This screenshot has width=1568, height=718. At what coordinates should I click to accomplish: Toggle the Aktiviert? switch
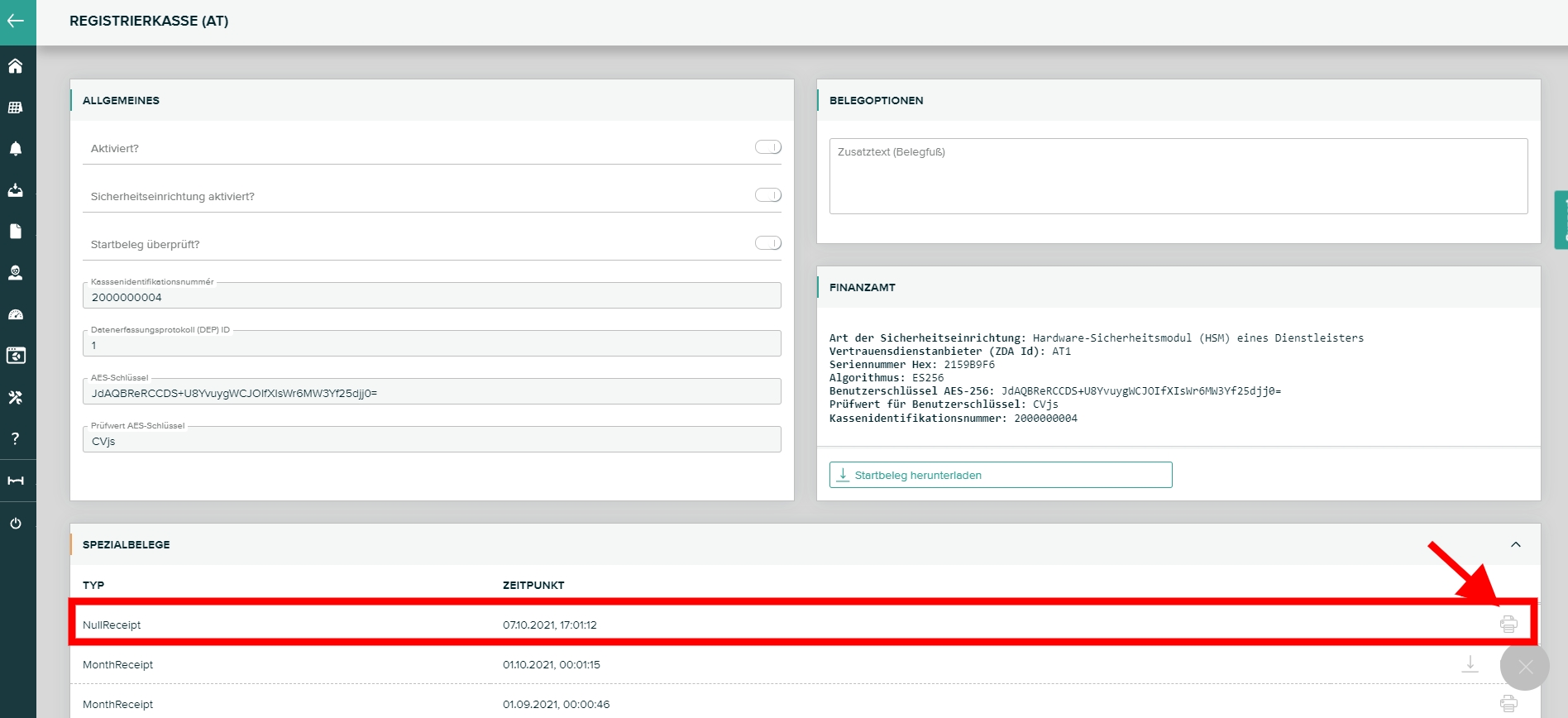768,147
